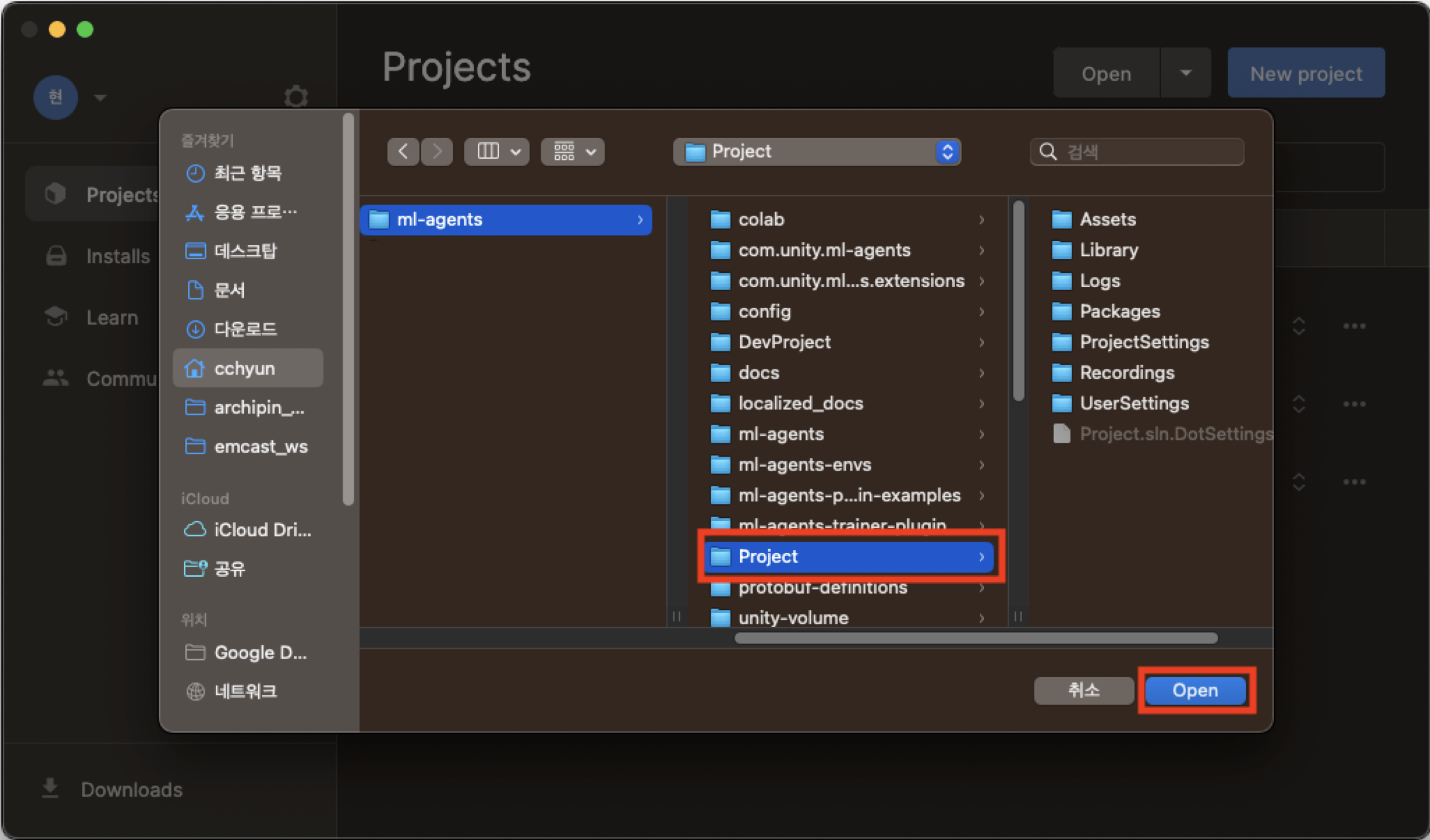Click the Unity Hub settings gear icon

pos(295,96)
